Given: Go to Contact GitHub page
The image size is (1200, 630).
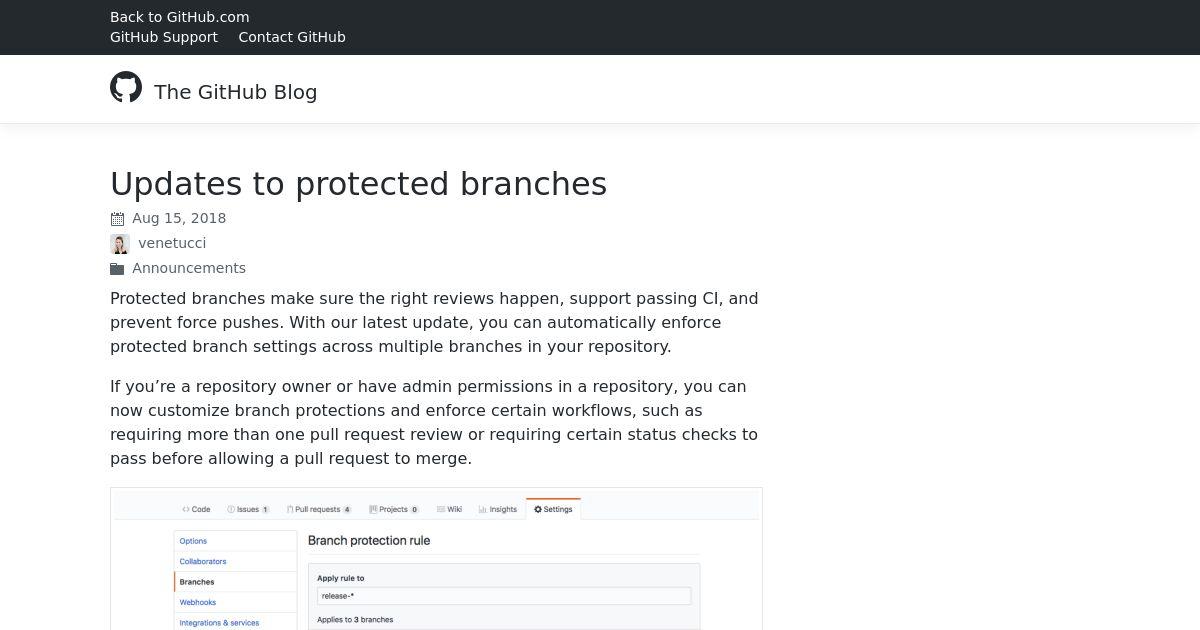Looking at the screenshot, I should click(x=292, y=37).
